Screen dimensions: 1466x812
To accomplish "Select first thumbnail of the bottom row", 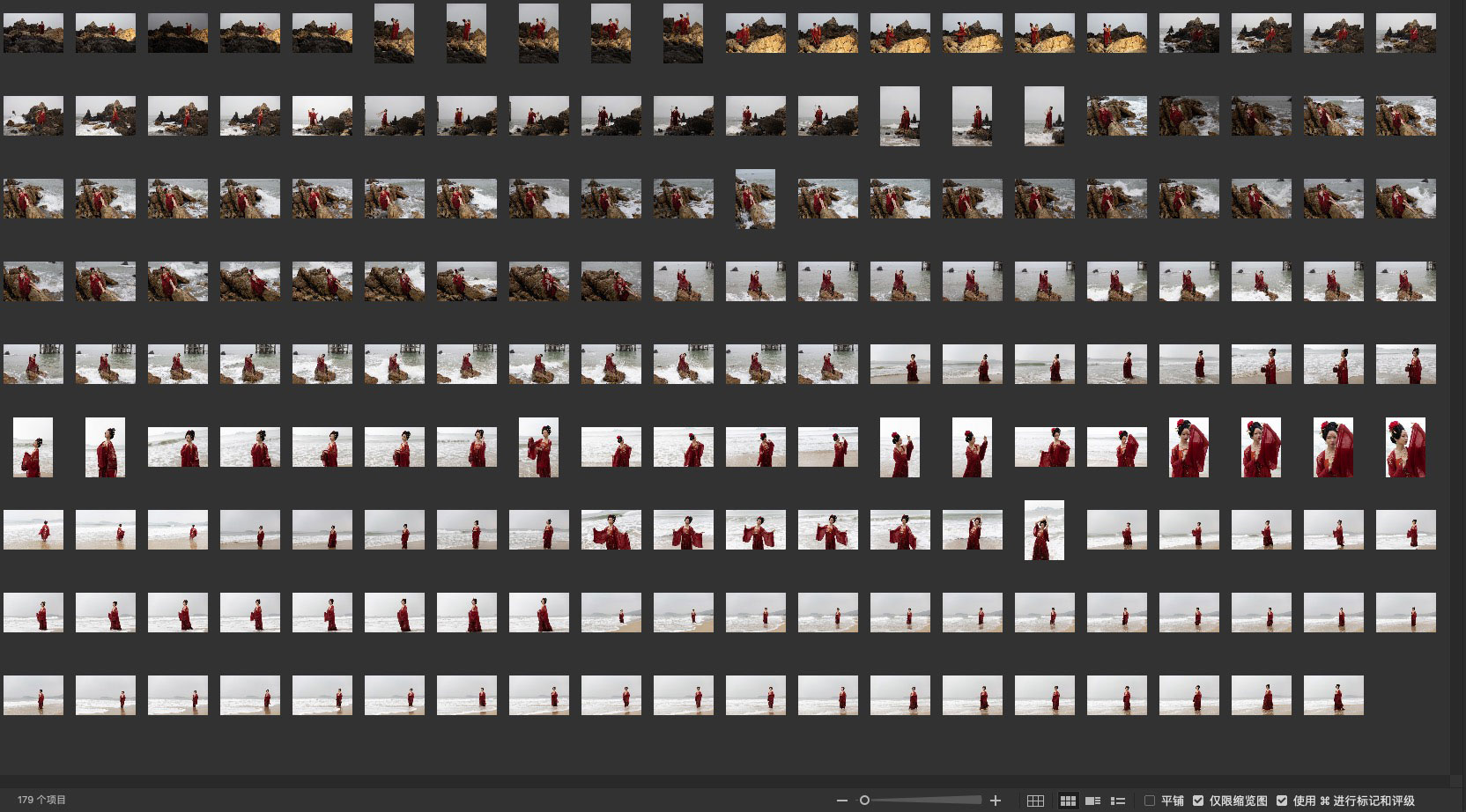I will point(33,695).
